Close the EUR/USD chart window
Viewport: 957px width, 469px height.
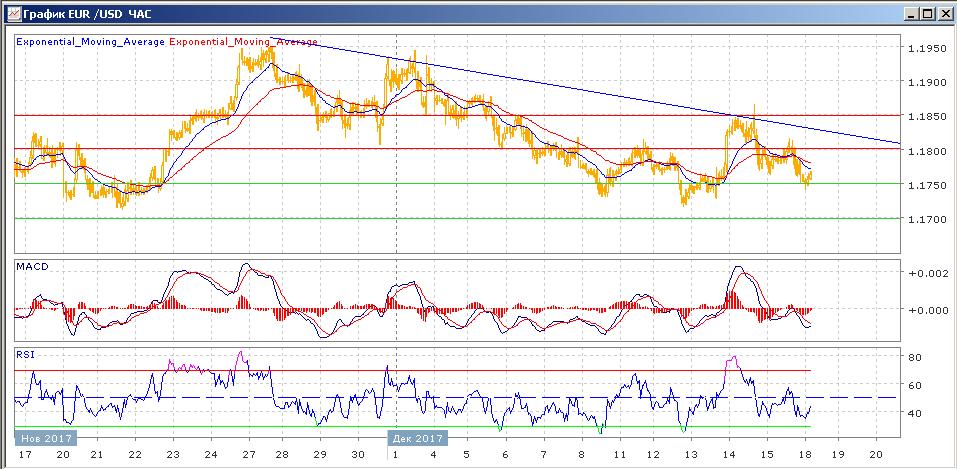coord(944,13)
